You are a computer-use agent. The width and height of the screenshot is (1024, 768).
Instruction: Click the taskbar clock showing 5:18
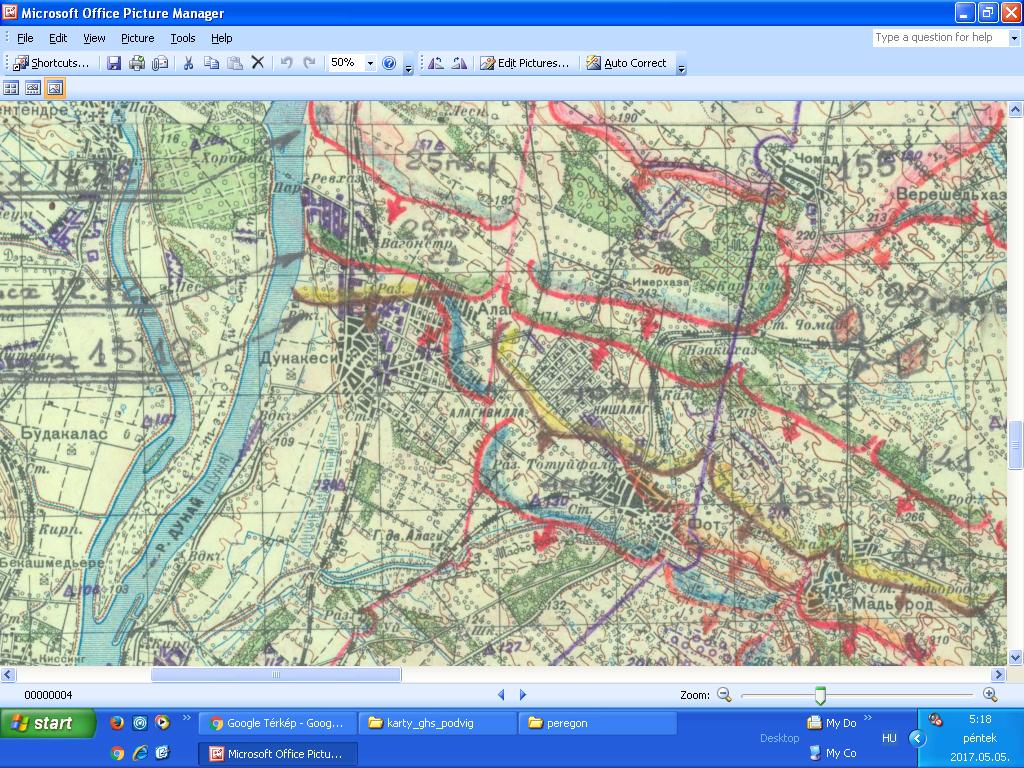tap(980, 719)
